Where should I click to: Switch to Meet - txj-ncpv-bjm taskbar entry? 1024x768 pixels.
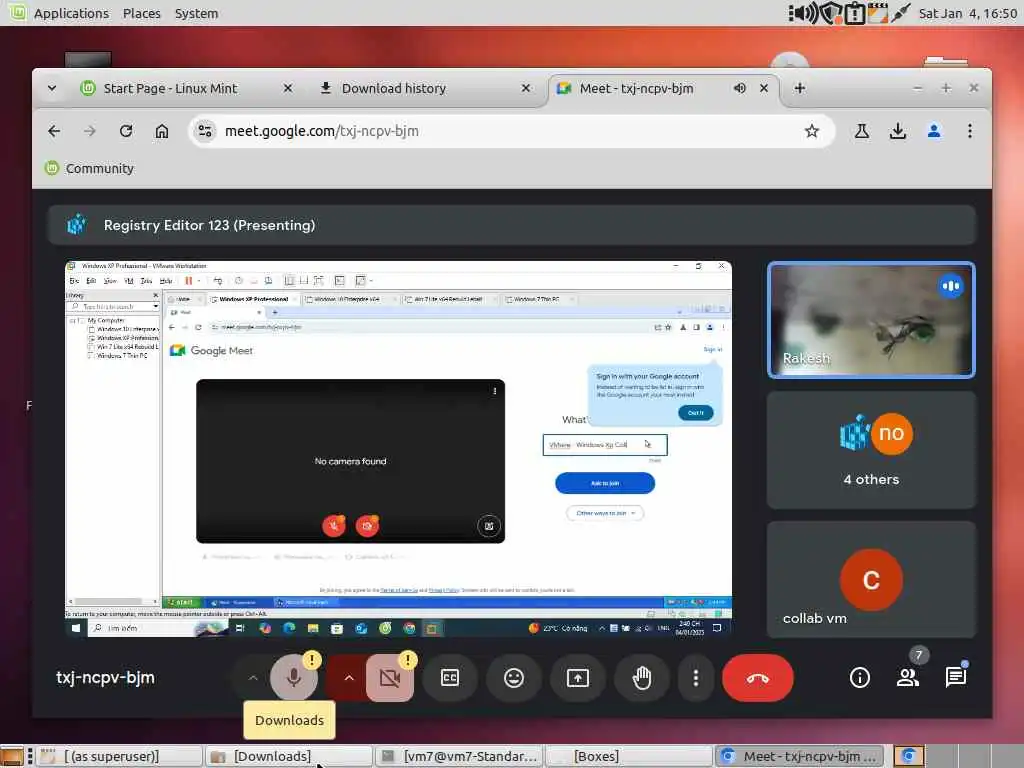(x=799, y=756)
